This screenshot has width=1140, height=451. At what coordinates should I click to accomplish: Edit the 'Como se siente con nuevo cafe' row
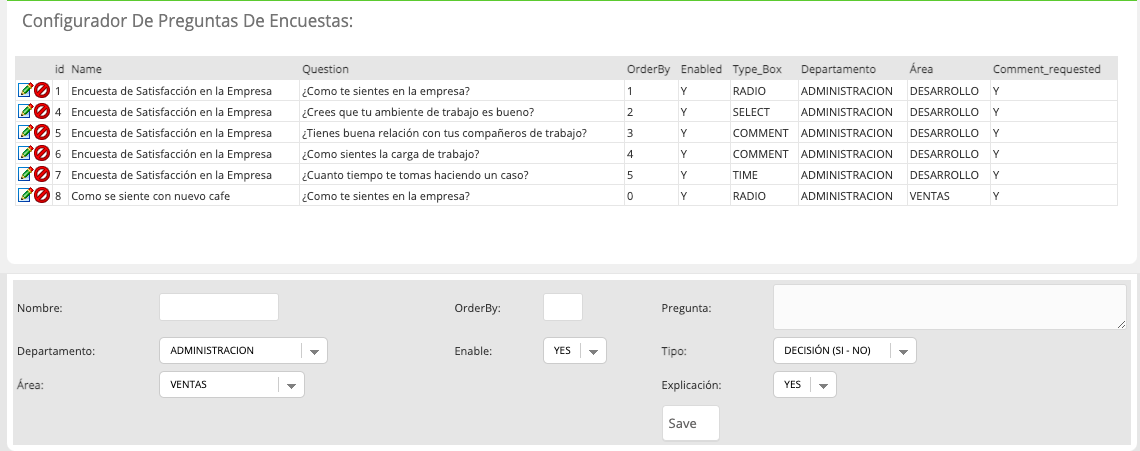coord(25,196)
